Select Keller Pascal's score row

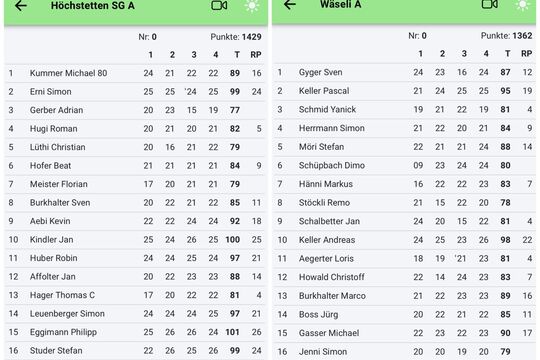(x=404, y=91)
